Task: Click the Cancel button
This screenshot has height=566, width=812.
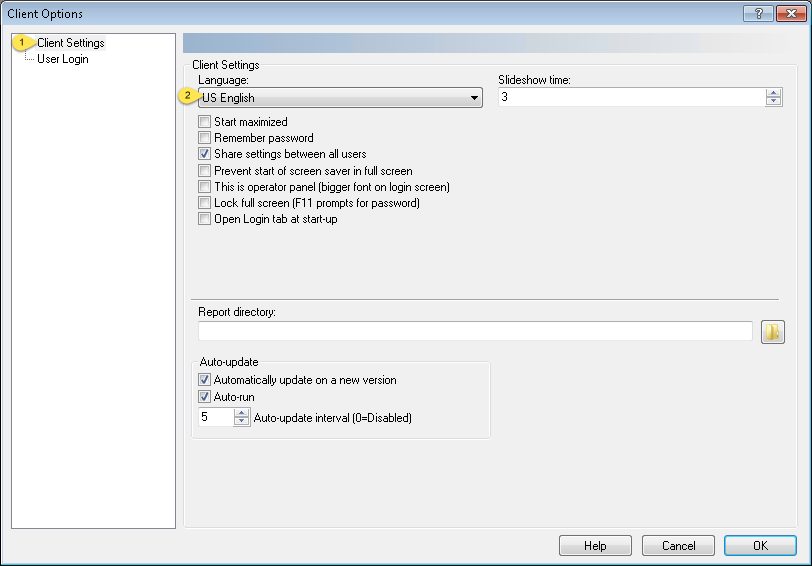Action: (x=678, y=545)
